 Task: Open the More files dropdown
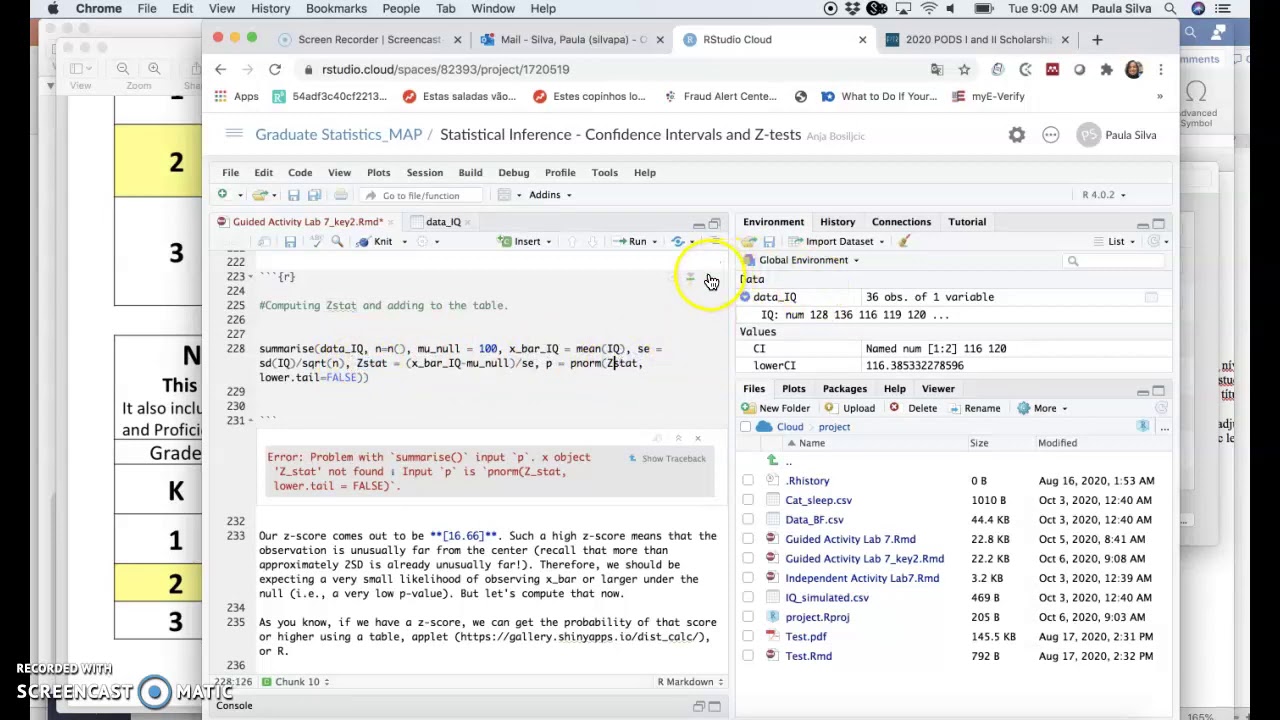(1044, 408)
